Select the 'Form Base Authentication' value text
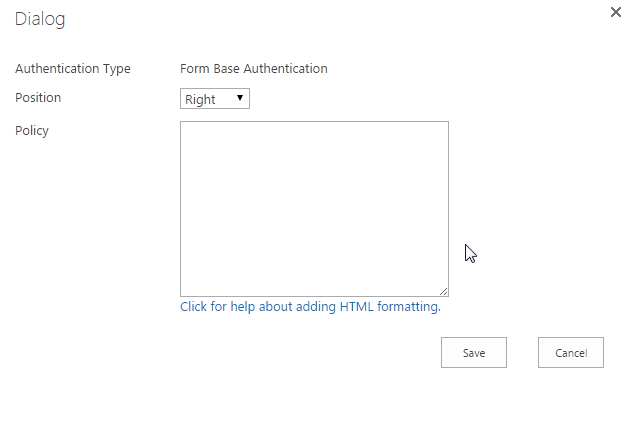The width and height of the screenshot is (632, 448). (x=253, y=69)
